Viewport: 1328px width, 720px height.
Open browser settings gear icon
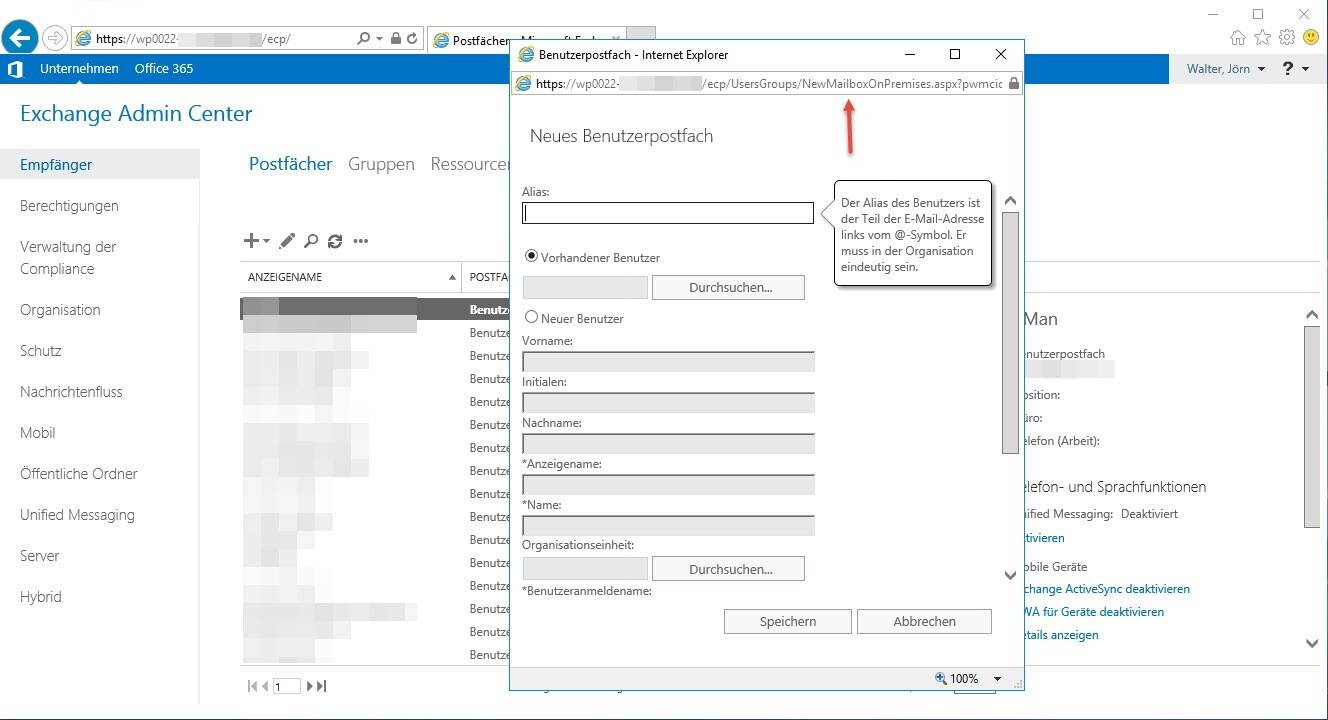[1287, 38]
